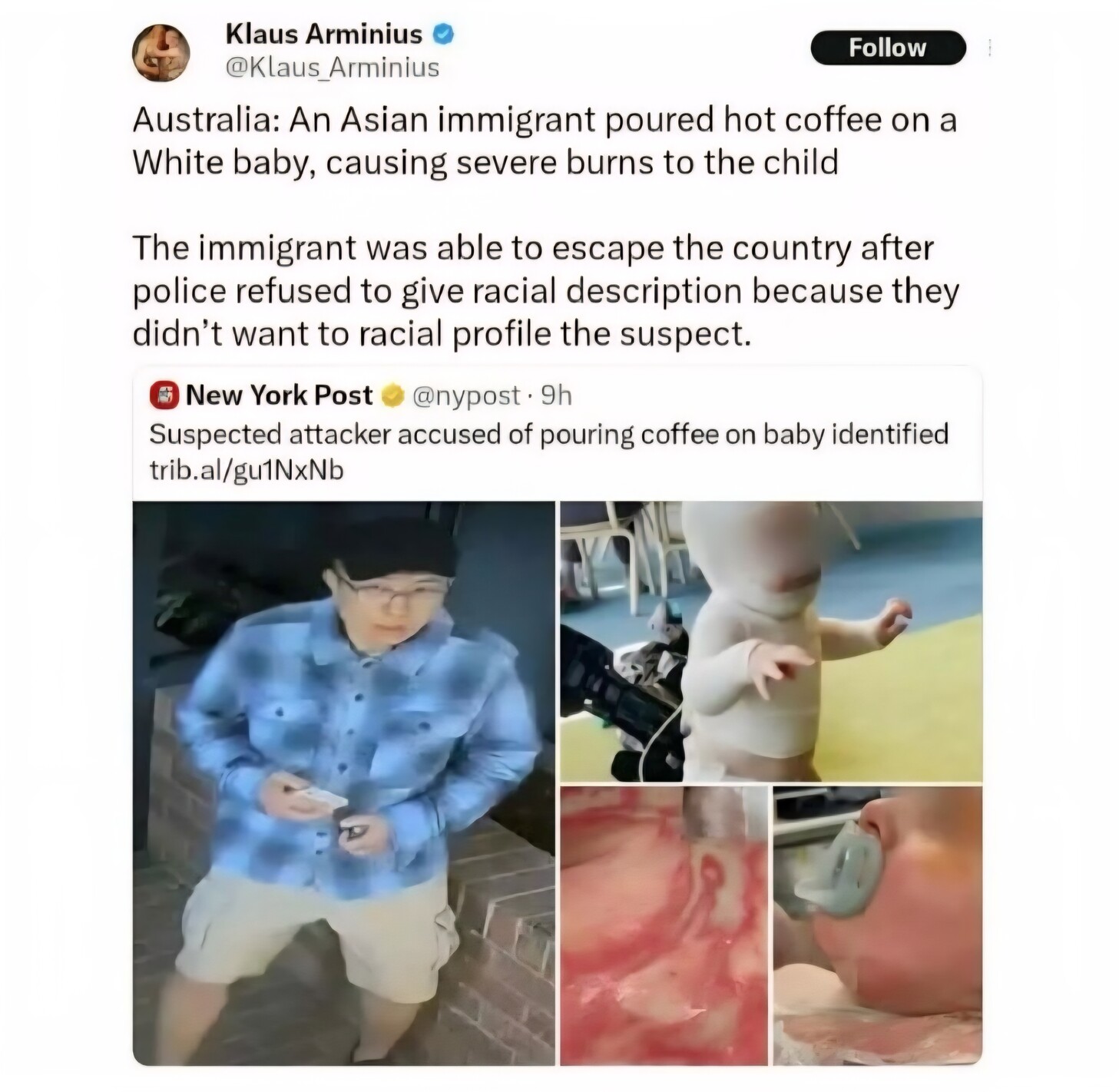The height and width of the screenshot is (1092, 1119).
Task: Open the more options dots beside Follow
Action: [x=990, y=48]
